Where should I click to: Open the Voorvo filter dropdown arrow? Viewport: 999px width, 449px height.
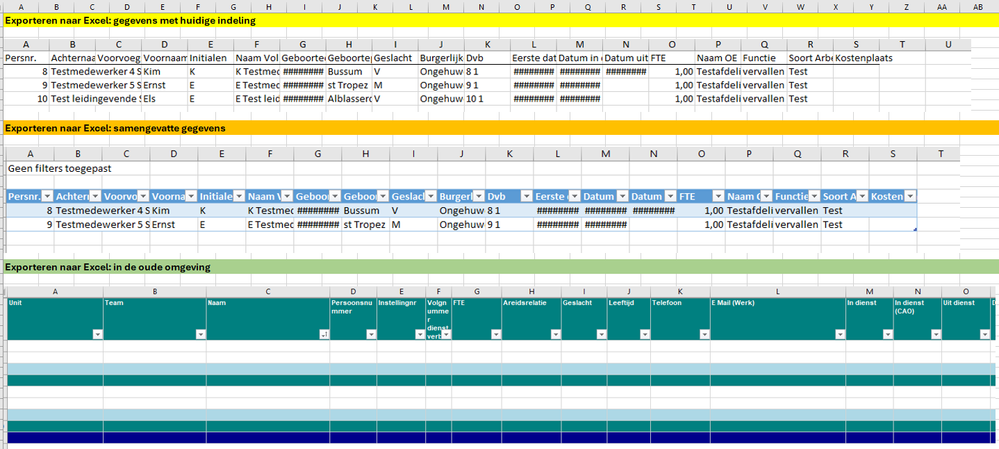143,196
